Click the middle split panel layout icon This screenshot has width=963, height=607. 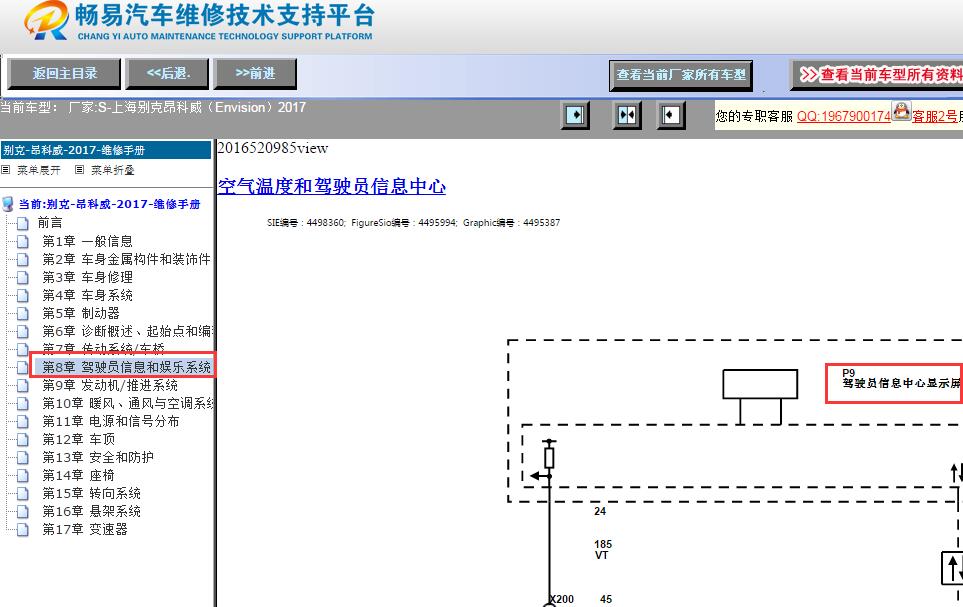coord(627,115)
